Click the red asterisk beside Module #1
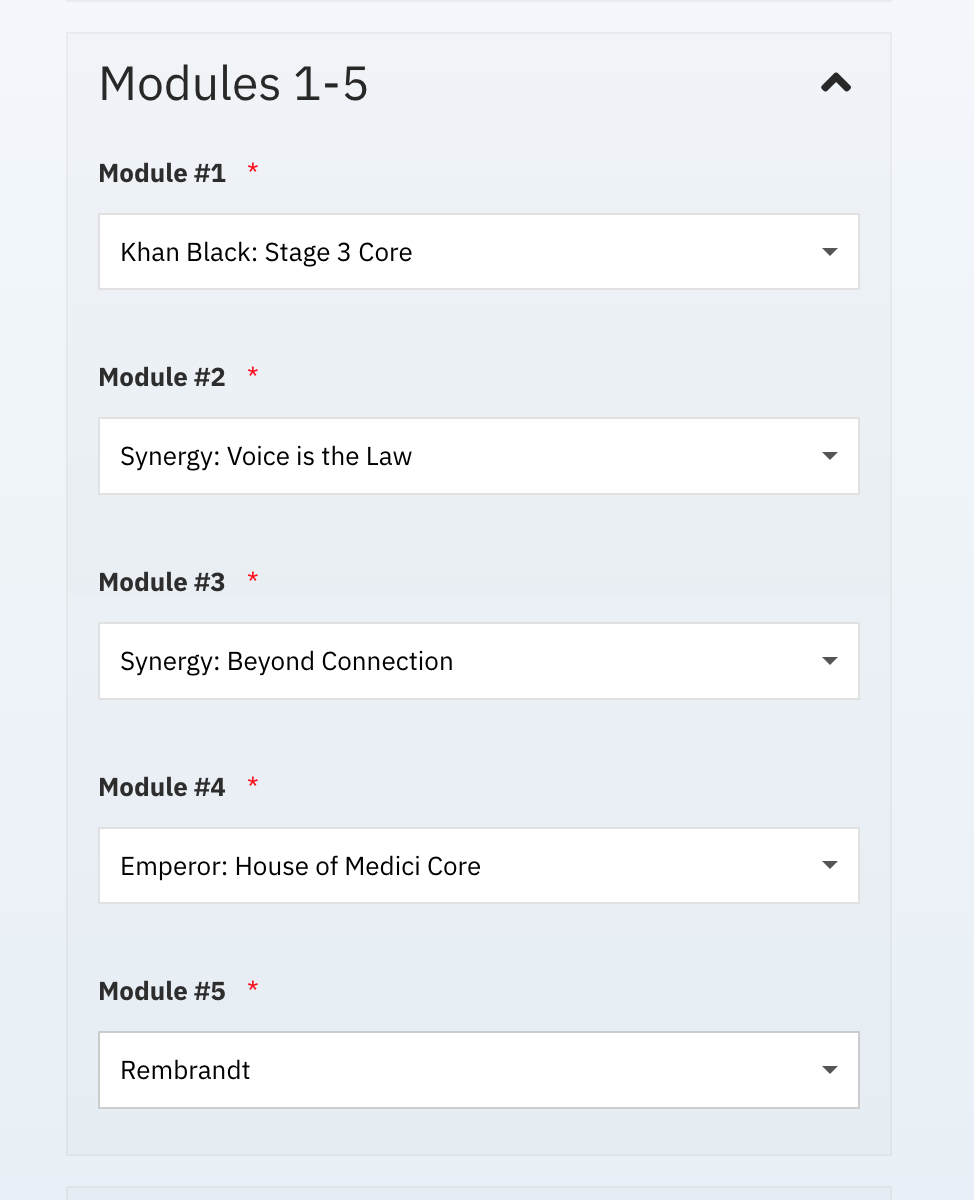This screenshot has height=1200, width=974. point(253,169)
